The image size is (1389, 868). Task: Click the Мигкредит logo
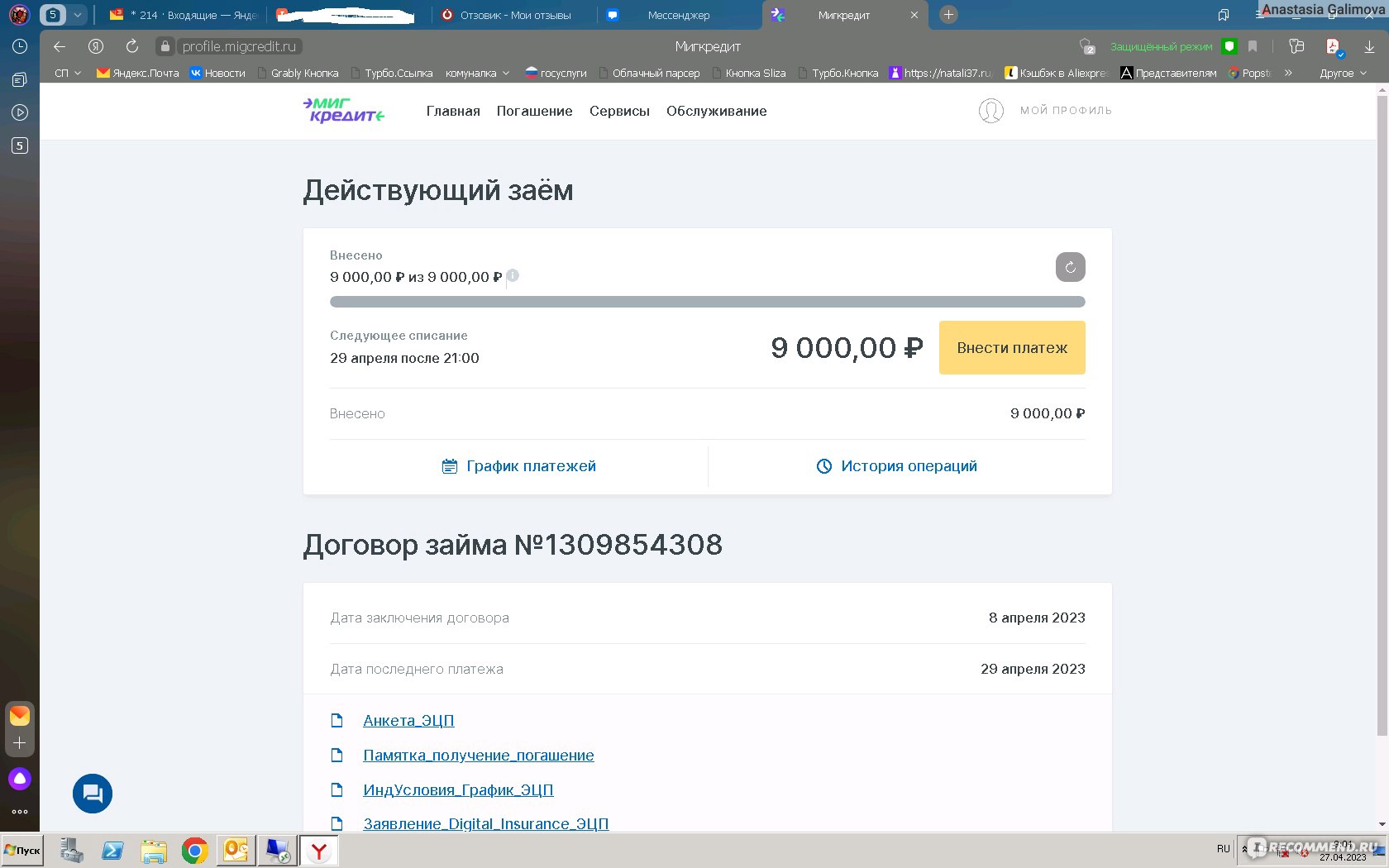pos(344,110)
